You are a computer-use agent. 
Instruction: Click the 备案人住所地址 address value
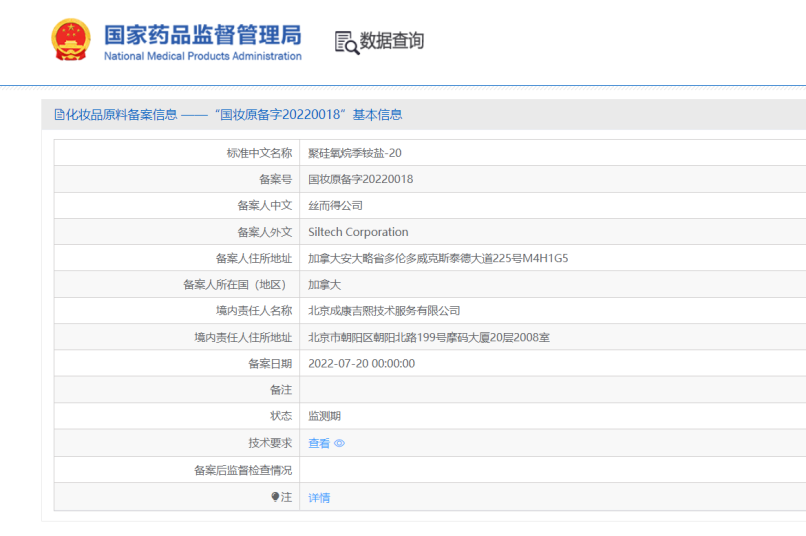point(437,258)
